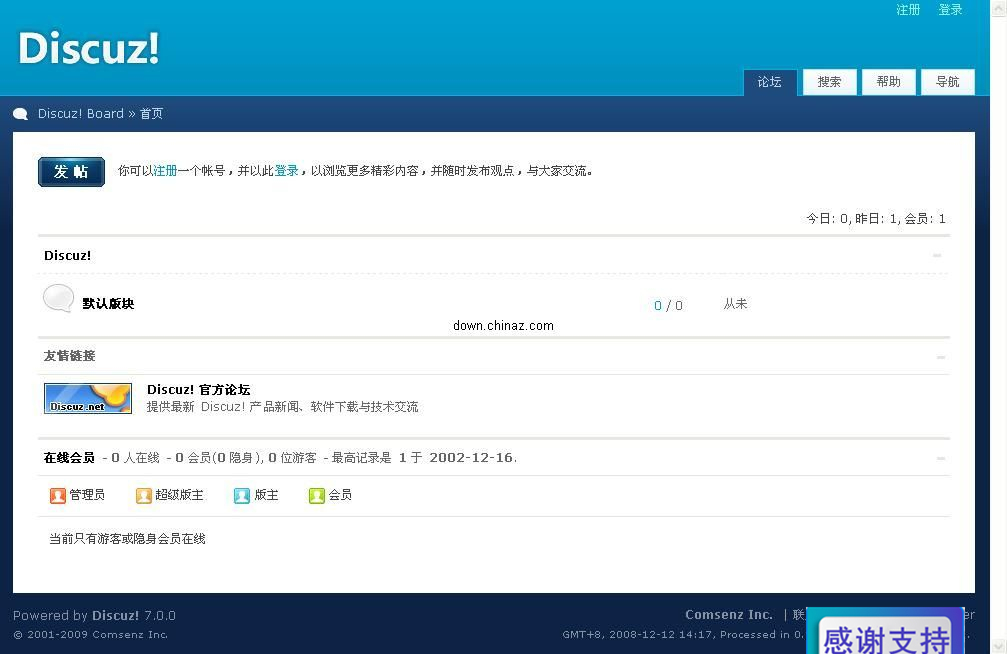Screen dimensions: 1007x654
Task: Click the 今日: 0, 昨日: 1, 会员: 1 statistics text
Action: [x=876, y=219]
